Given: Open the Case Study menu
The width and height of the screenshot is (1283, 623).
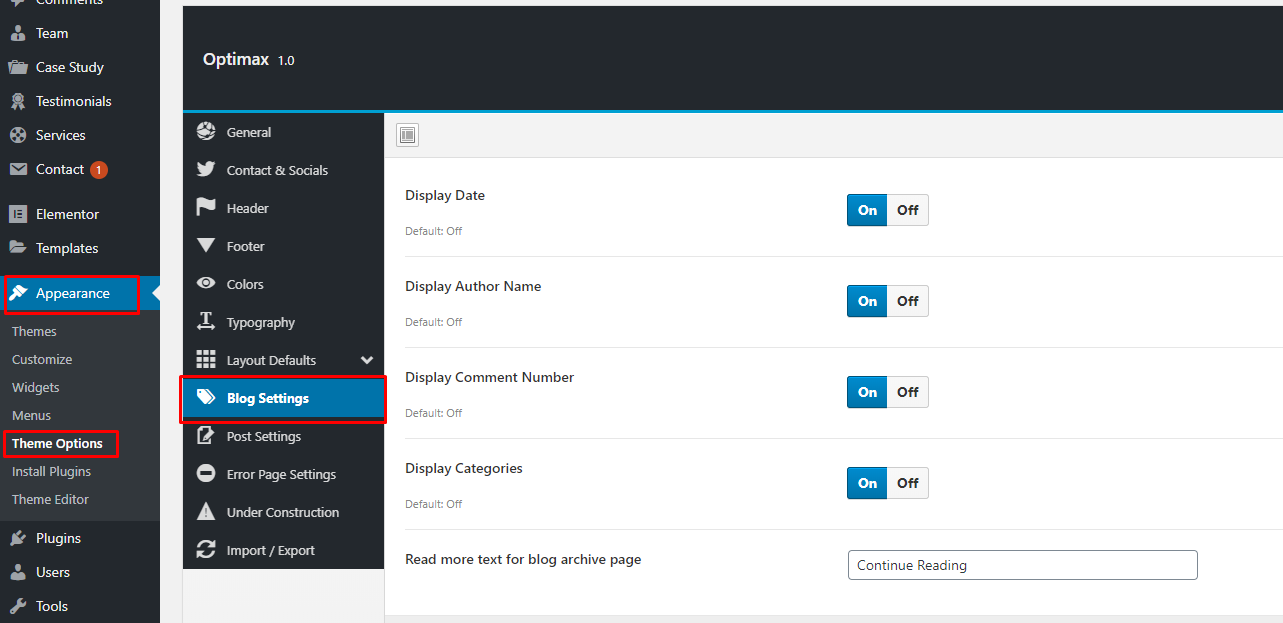Looking at the screenshot, I should coord(80,67).
